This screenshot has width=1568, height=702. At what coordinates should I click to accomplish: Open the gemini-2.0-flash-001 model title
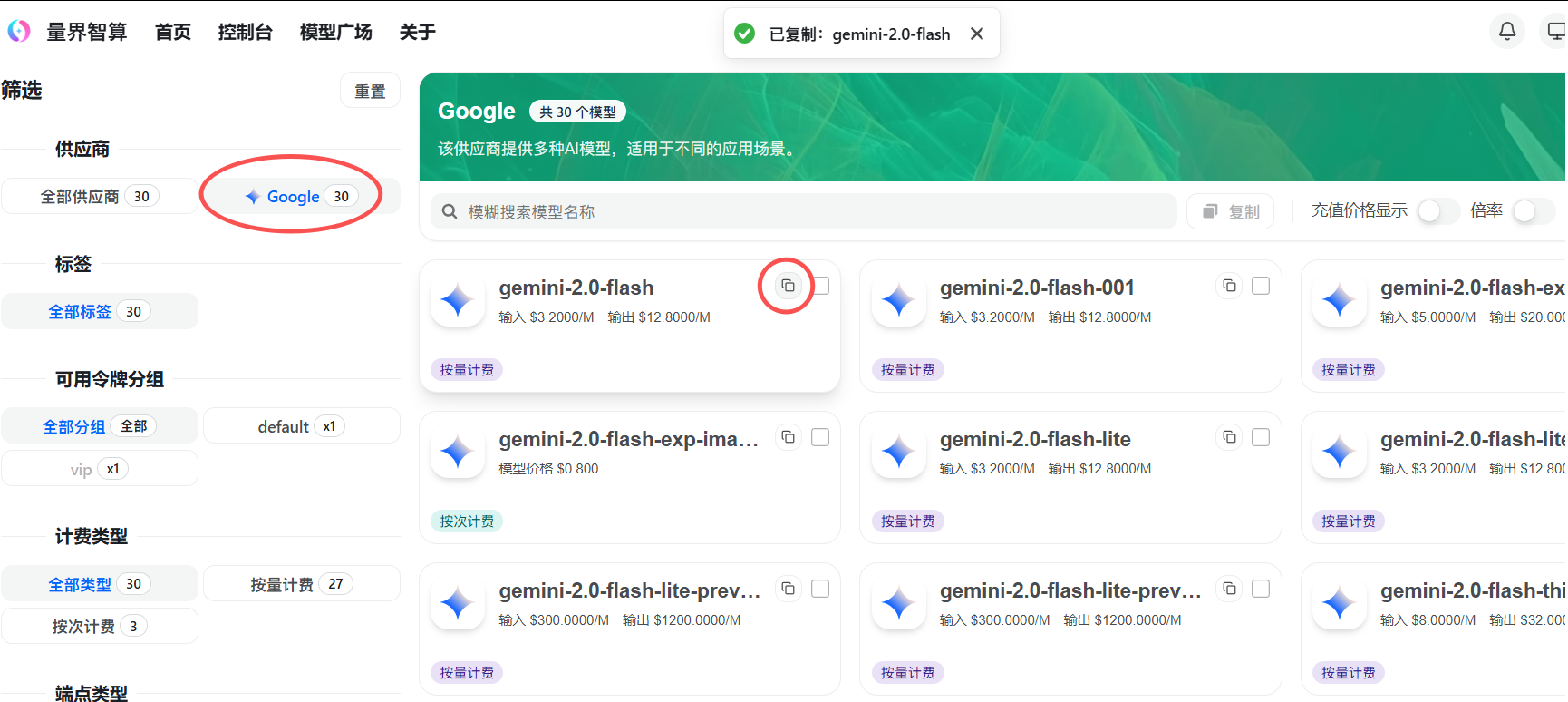pos(1037,288)
